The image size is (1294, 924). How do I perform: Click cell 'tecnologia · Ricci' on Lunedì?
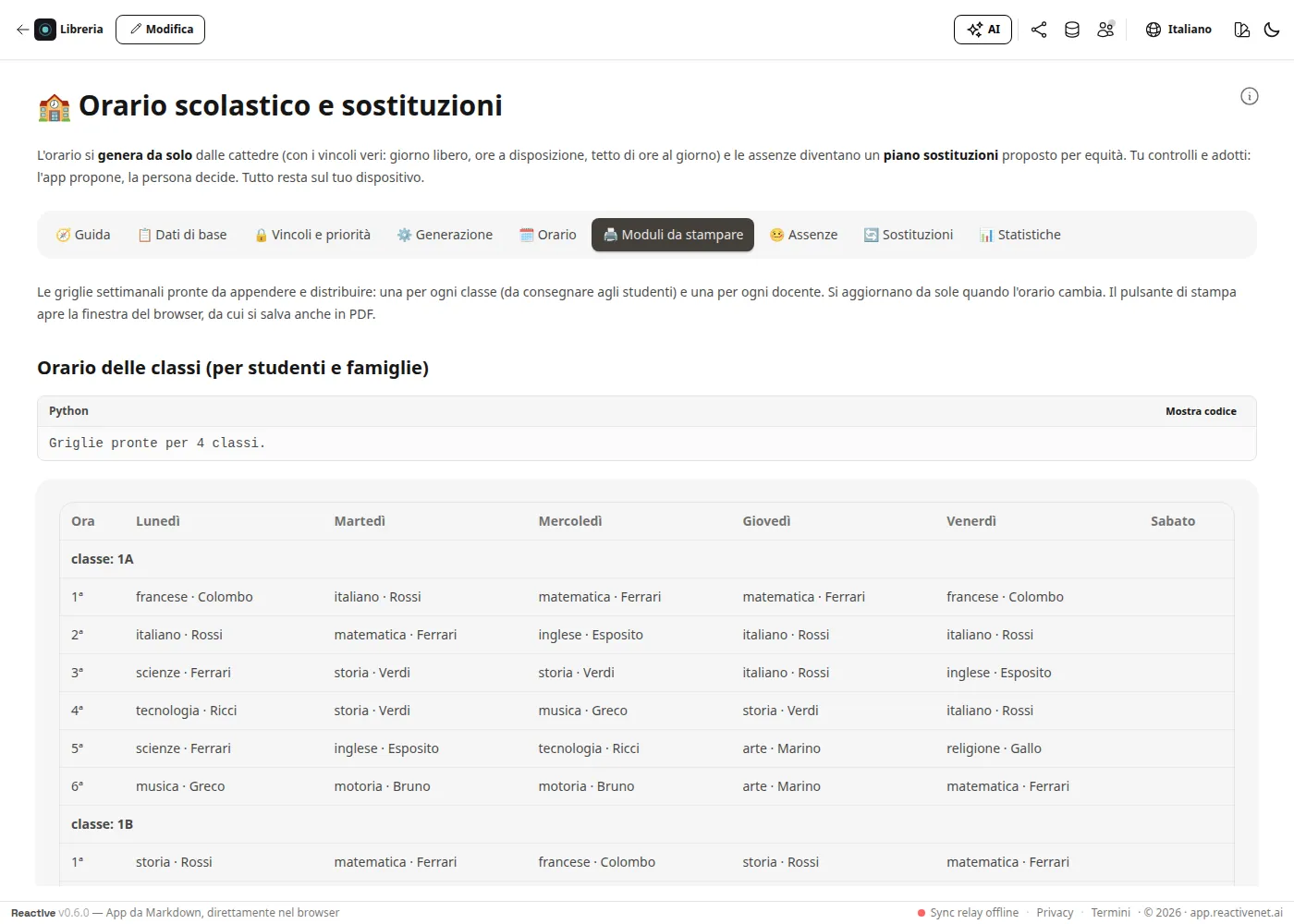pos(187,711)
